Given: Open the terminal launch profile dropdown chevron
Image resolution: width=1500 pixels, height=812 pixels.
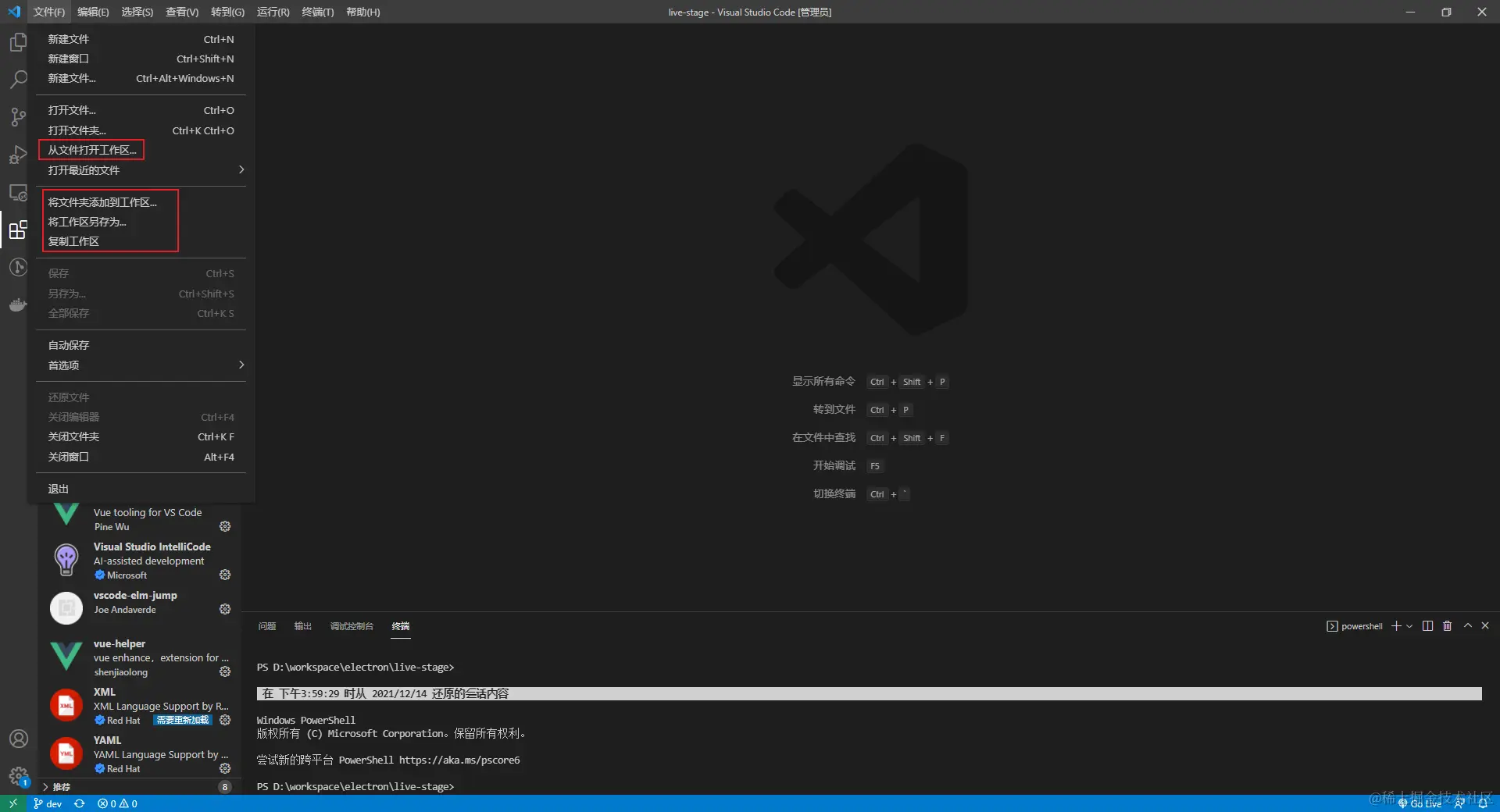Looking at the screenshot, I should pyautogui.click(x=1409, y=626).
